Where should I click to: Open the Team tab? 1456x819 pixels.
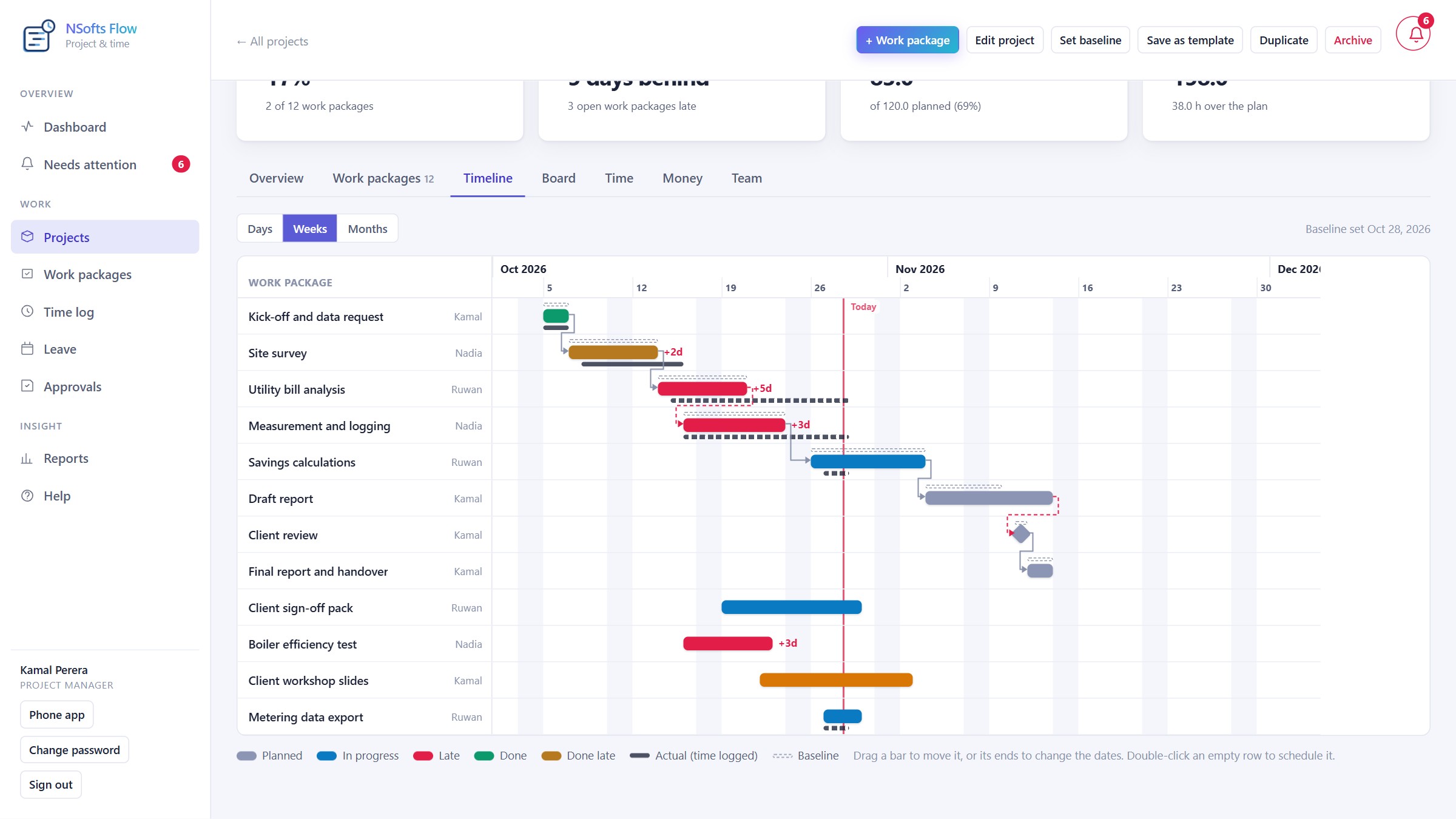click(747, 178)
